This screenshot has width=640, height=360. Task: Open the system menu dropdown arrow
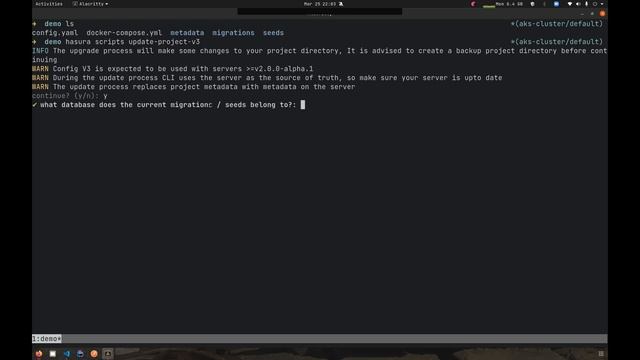pos(602,4)
